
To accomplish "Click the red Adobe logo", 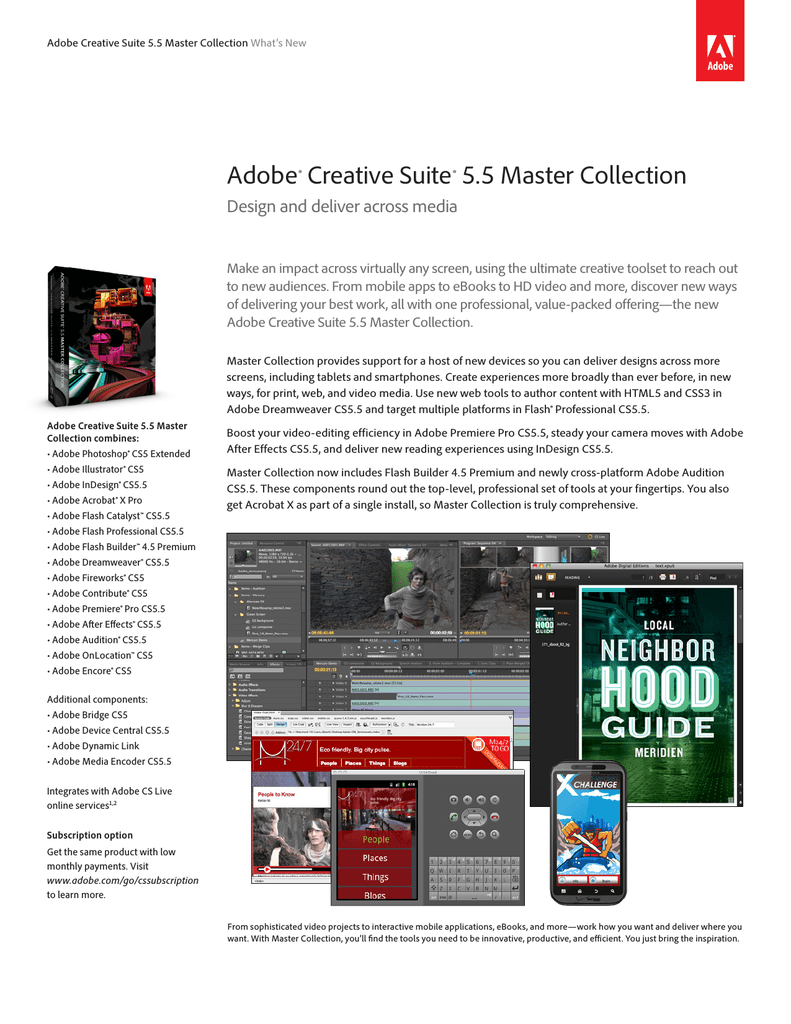I will (x=720, y=40).
